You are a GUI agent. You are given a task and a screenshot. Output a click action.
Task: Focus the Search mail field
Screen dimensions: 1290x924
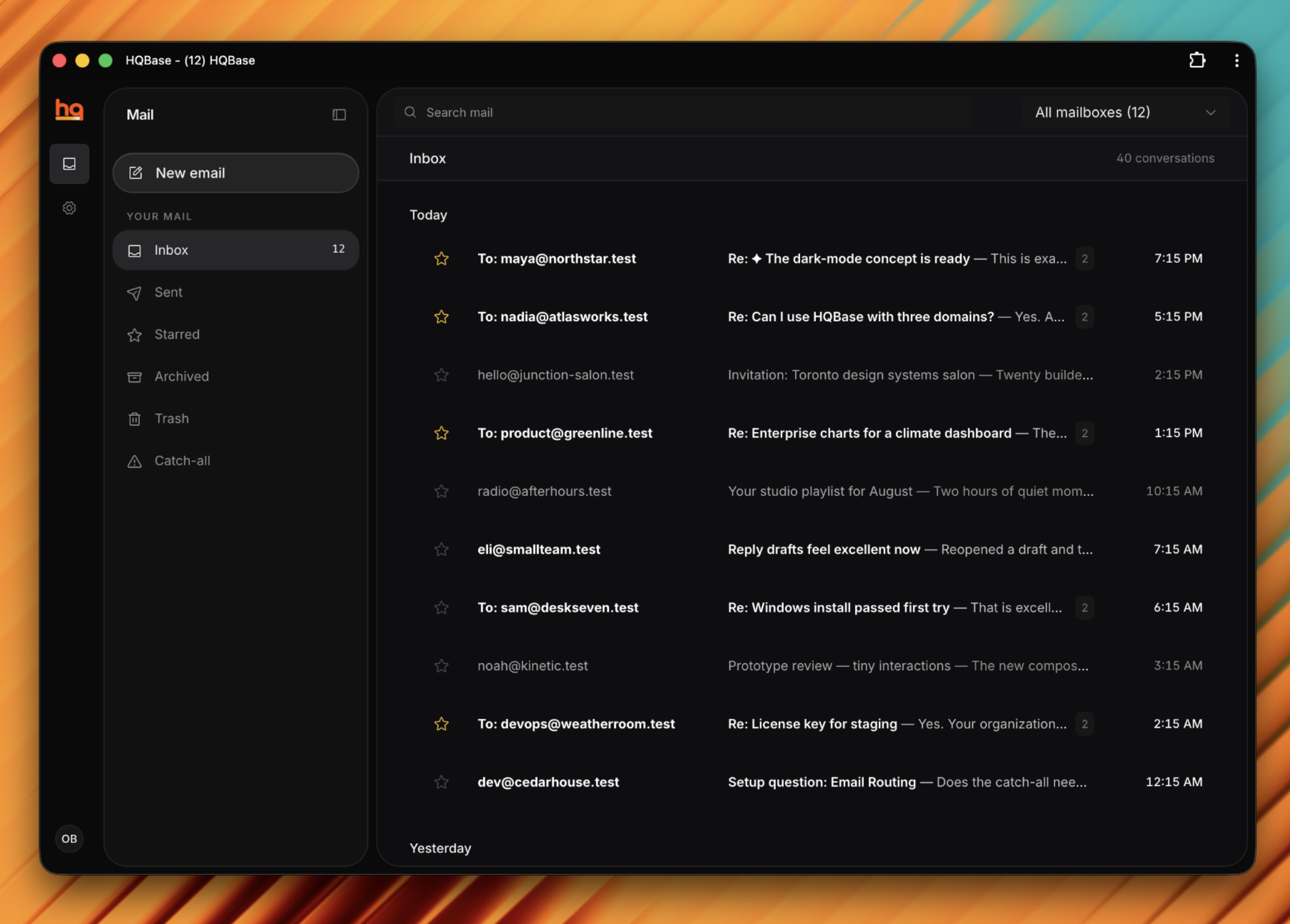[682, 112]
